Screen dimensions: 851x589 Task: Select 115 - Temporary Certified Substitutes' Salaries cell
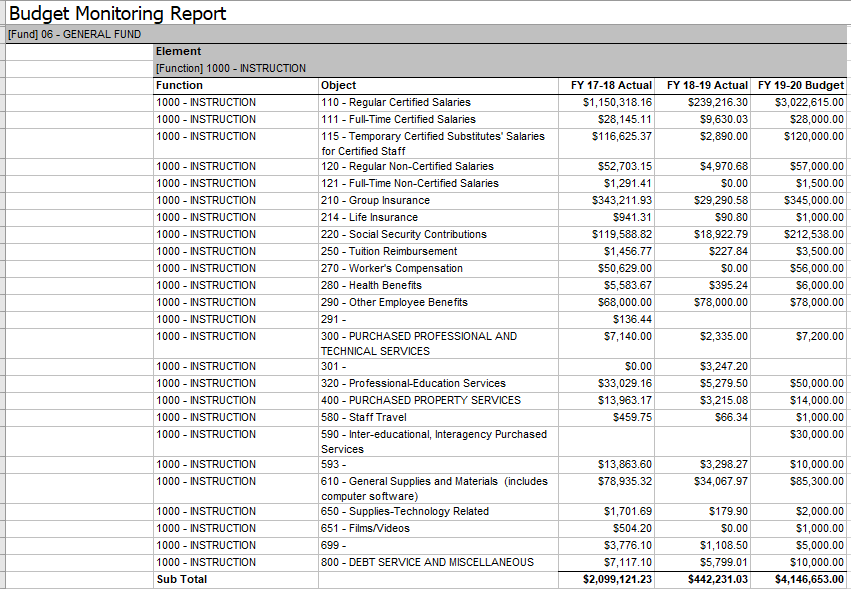(439, 143)
